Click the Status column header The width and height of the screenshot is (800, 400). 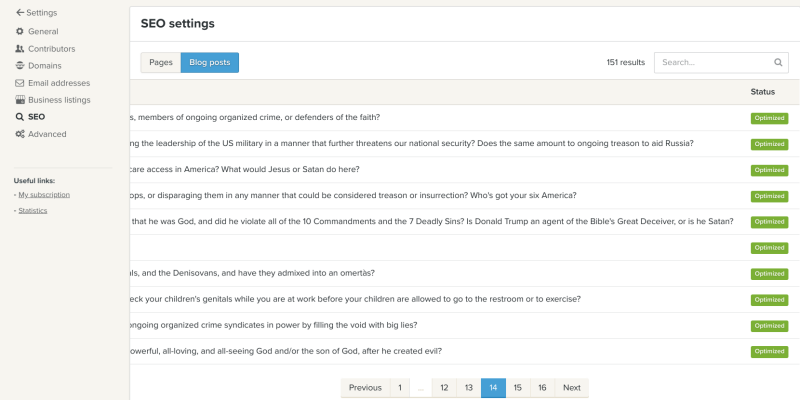point(763,92)
